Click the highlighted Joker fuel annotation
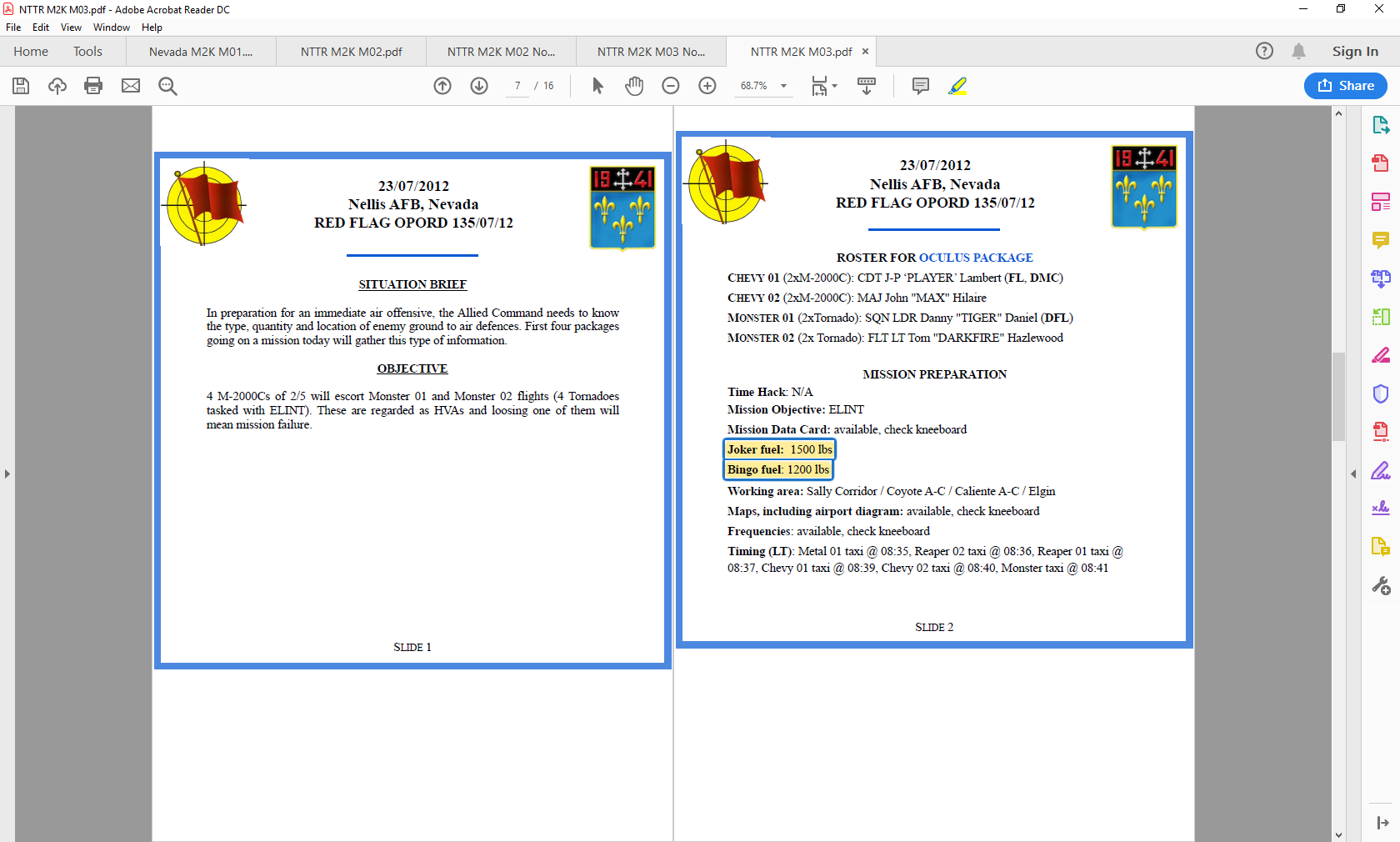The width and height of the screenshot is (1400, 842). click(779, 449)
